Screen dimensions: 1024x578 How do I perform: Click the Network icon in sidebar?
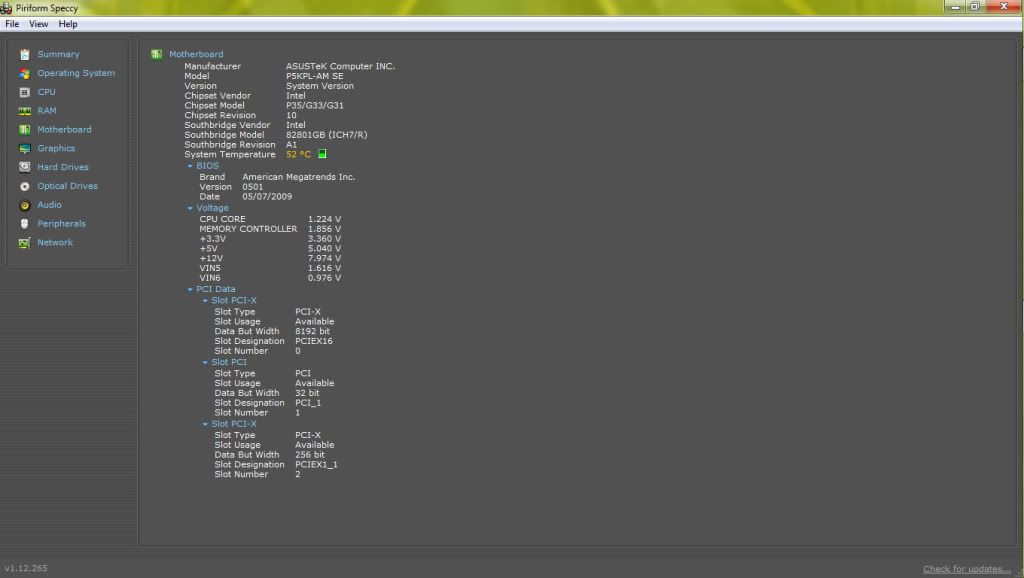click(x=25, y=243)
